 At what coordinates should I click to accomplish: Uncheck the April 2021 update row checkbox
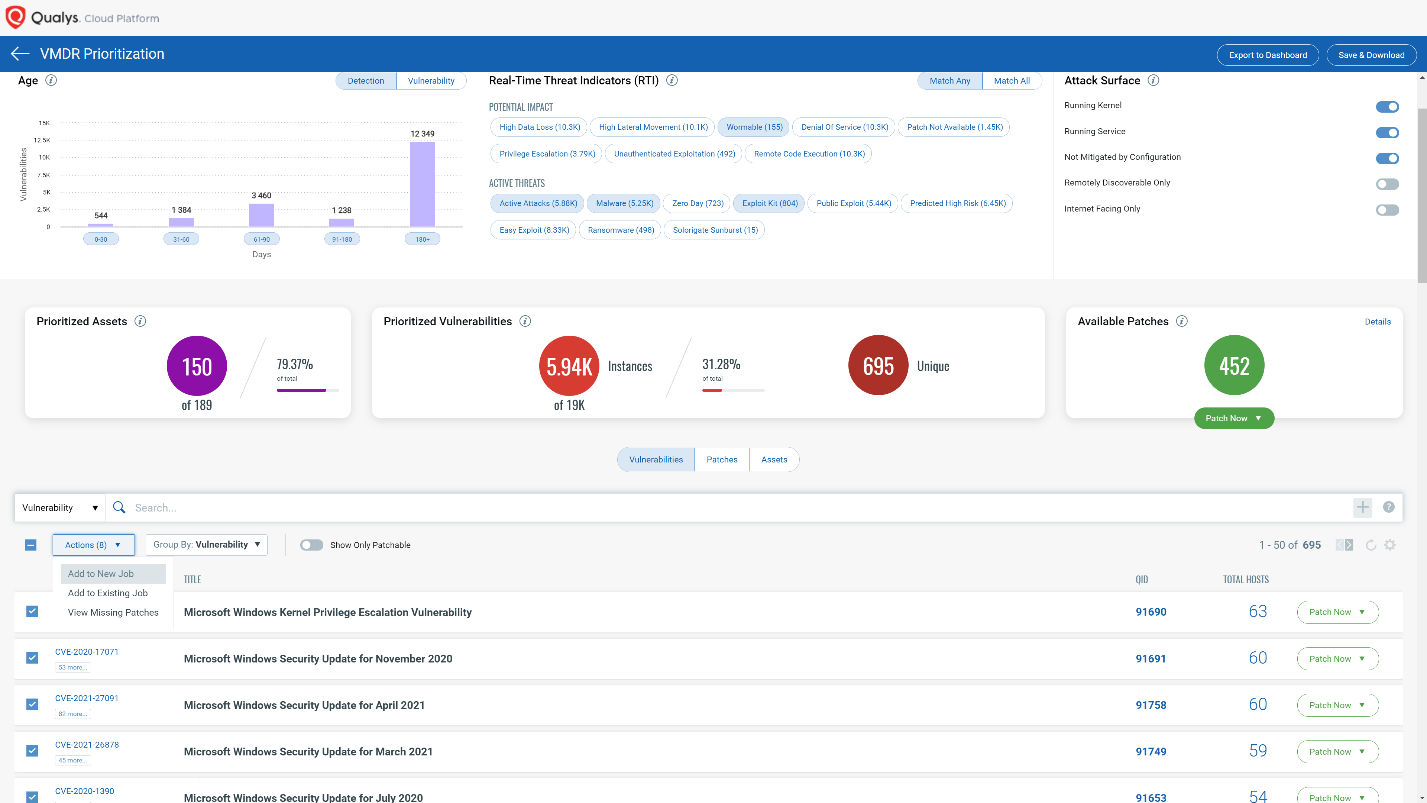click(32, 704)
